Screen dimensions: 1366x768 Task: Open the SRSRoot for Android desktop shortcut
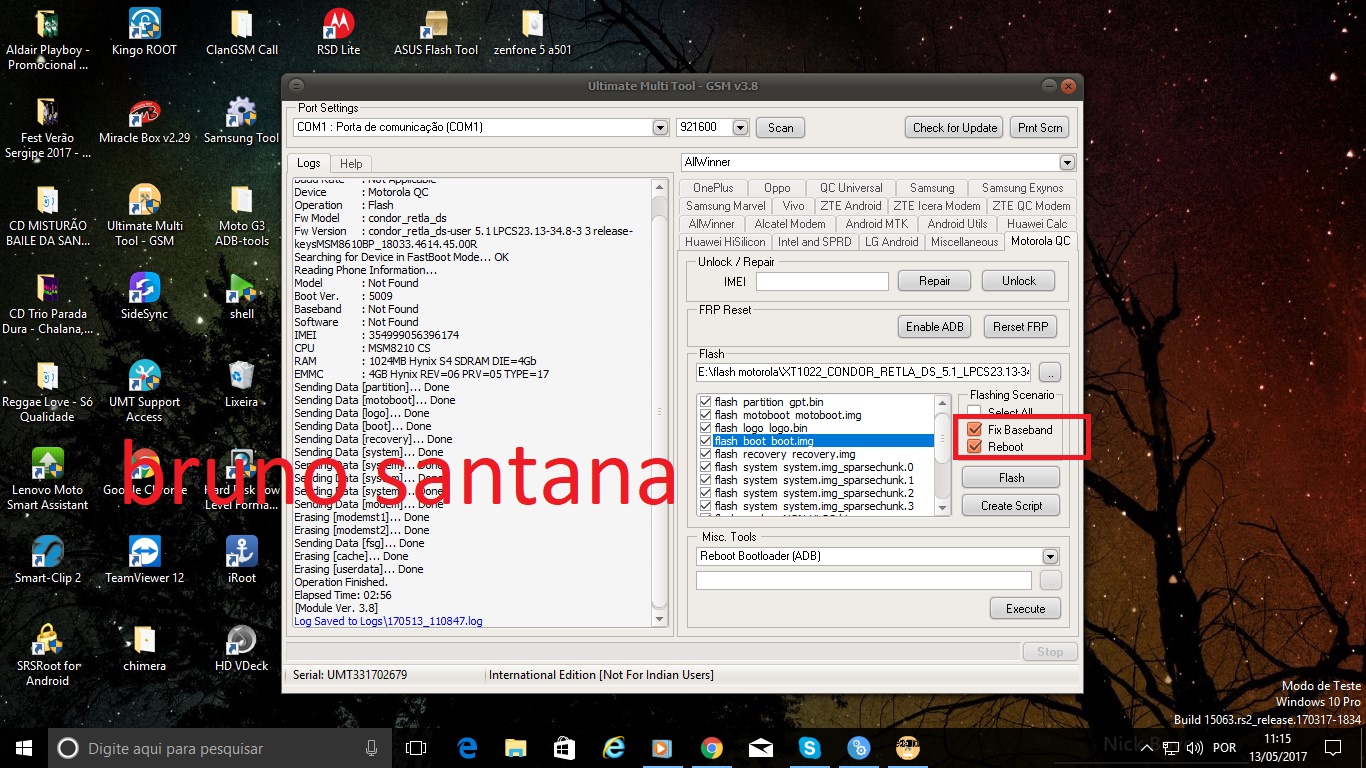(x=48, y=656)
